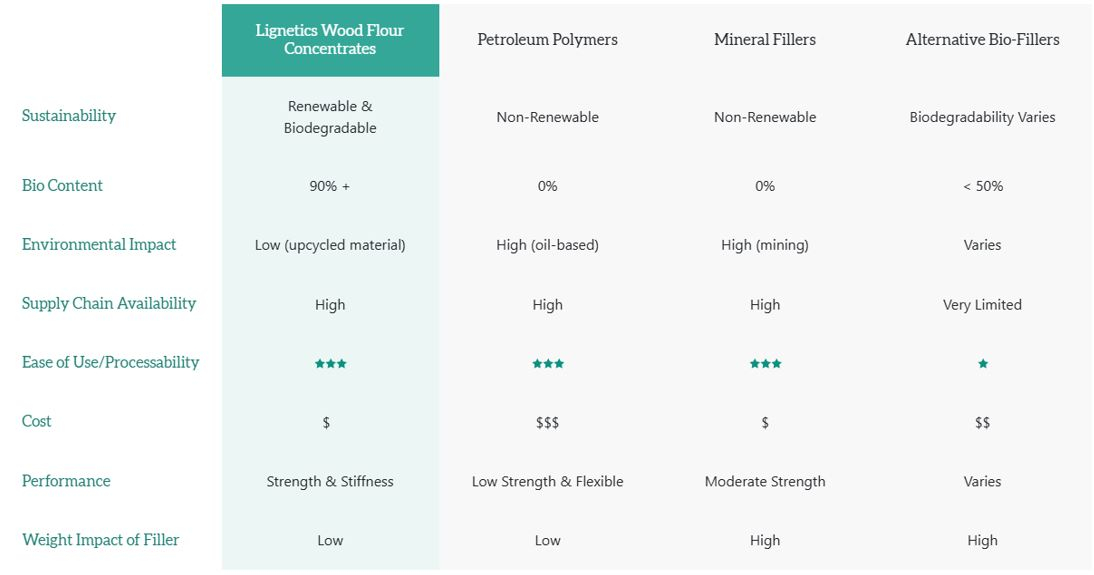Click the Lignetics three-star ease rating
Image resolution: width=1094 pixels, height=575 pixels.
(330, 364)
